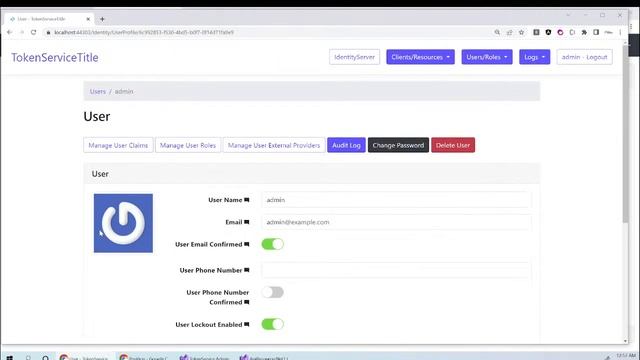Click into the User Name field
The image size is (640, 360).
coord(396,200)
